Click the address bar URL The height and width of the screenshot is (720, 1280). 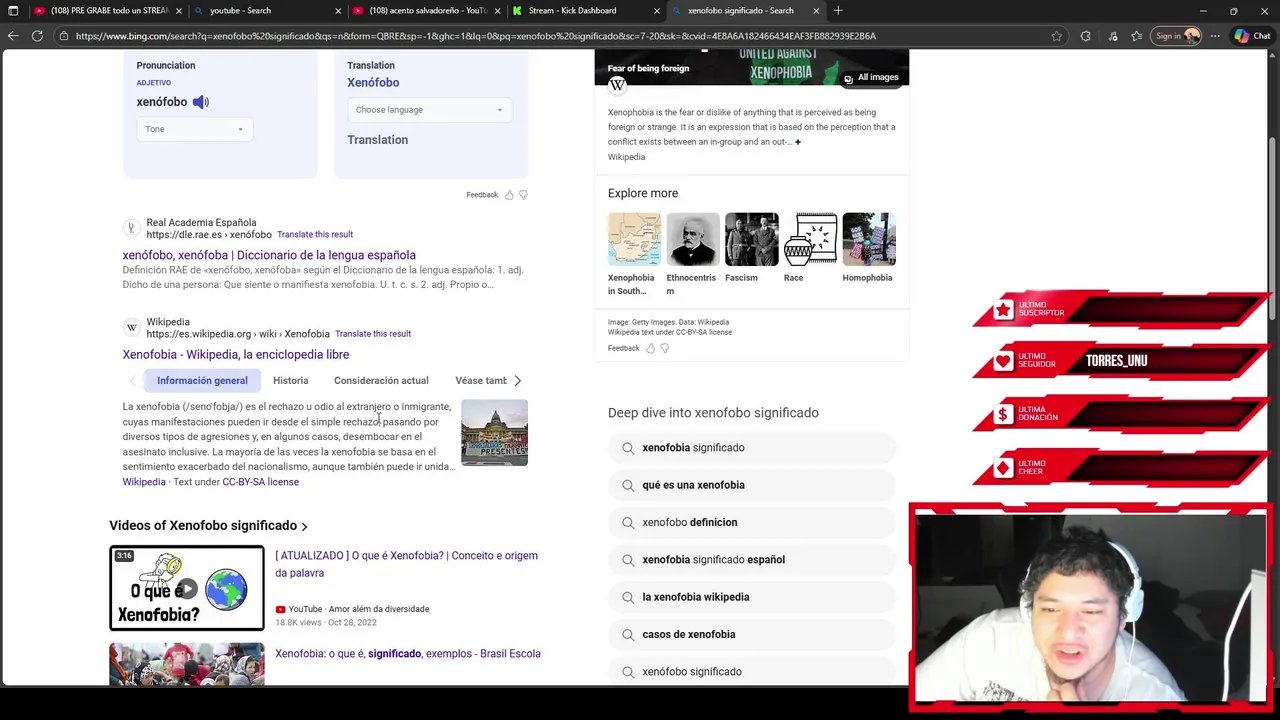tap(475, 36)
